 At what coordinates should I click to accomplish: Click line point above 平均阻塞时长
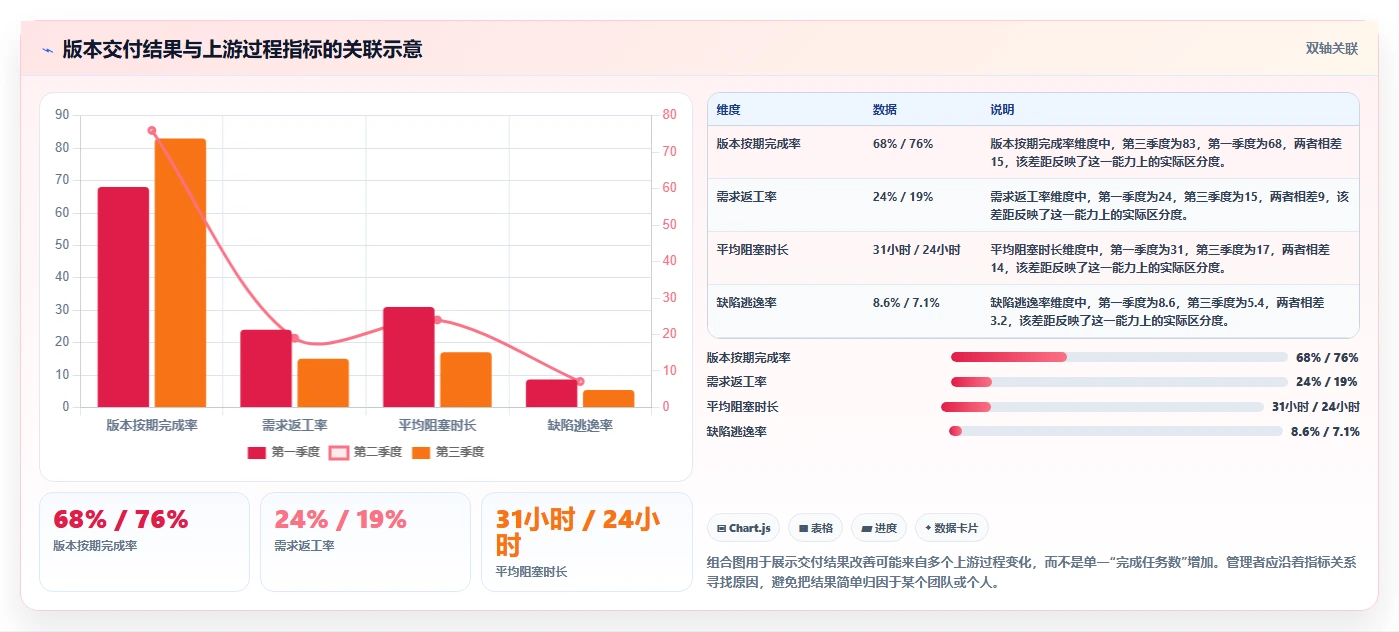437,320
